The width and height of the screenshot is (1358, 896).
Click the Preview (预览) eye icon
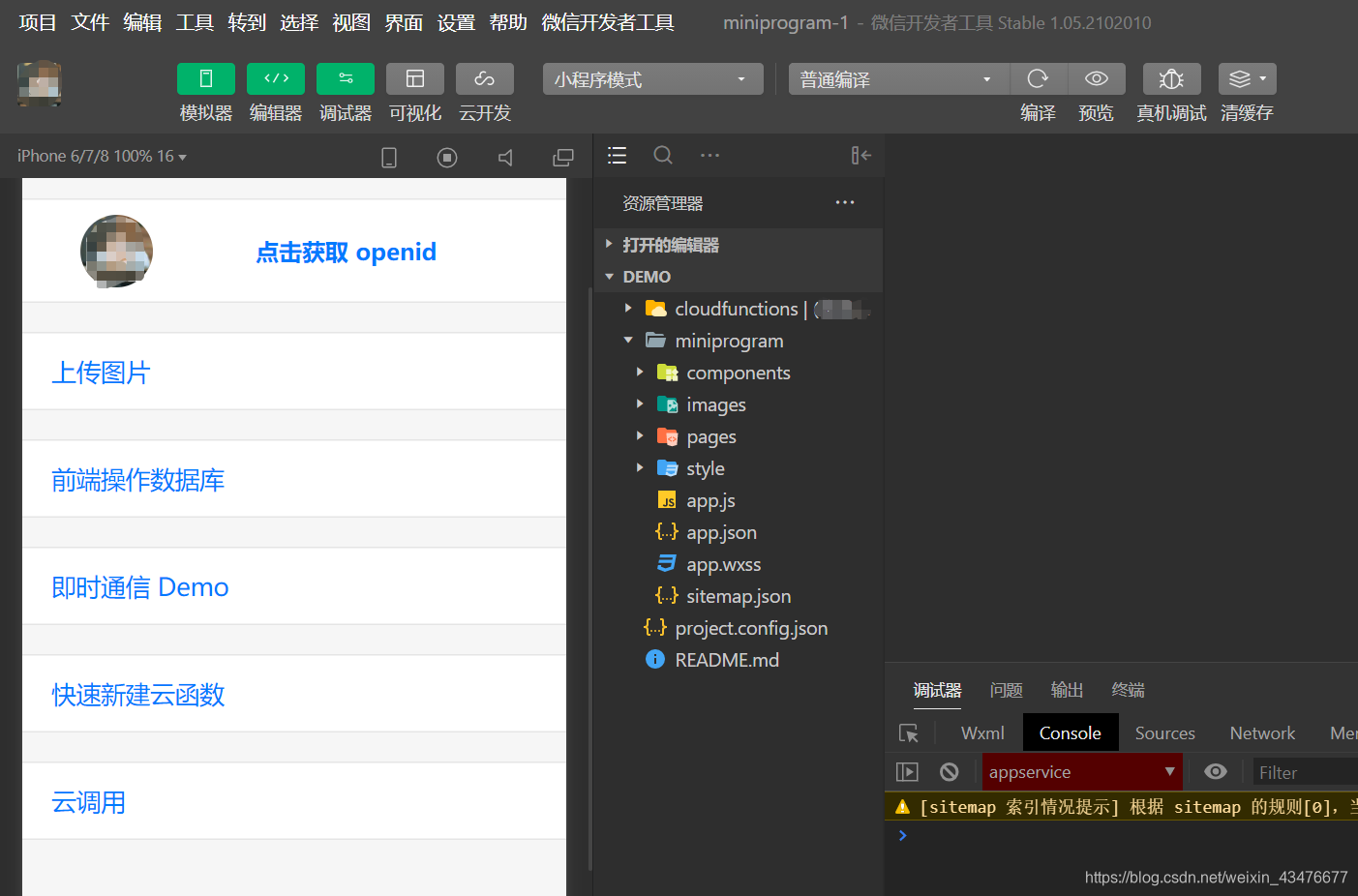pyautogui.click(x=1097, y=78)
